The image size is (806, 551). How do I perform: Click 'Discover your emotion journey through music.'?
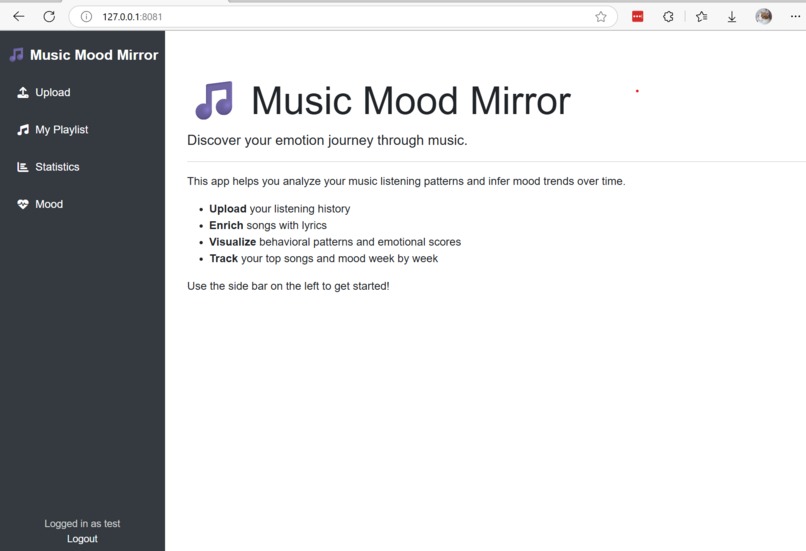tap(327, 140)
